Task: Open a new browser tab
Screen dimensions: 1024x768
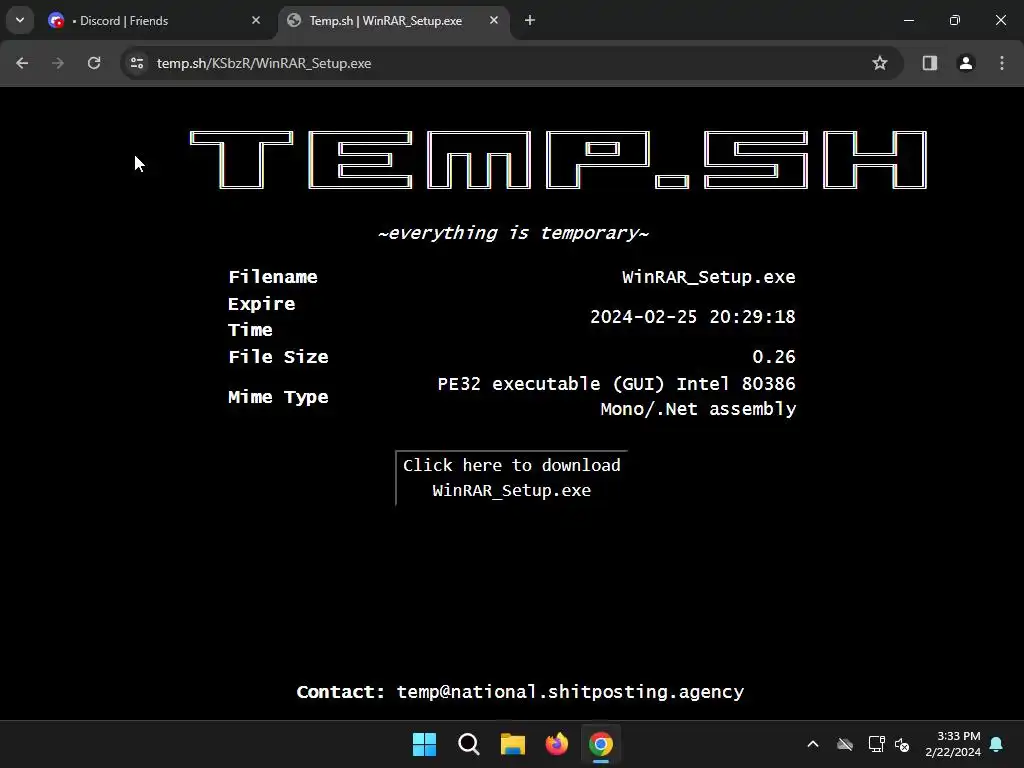Action: (530, 20)
